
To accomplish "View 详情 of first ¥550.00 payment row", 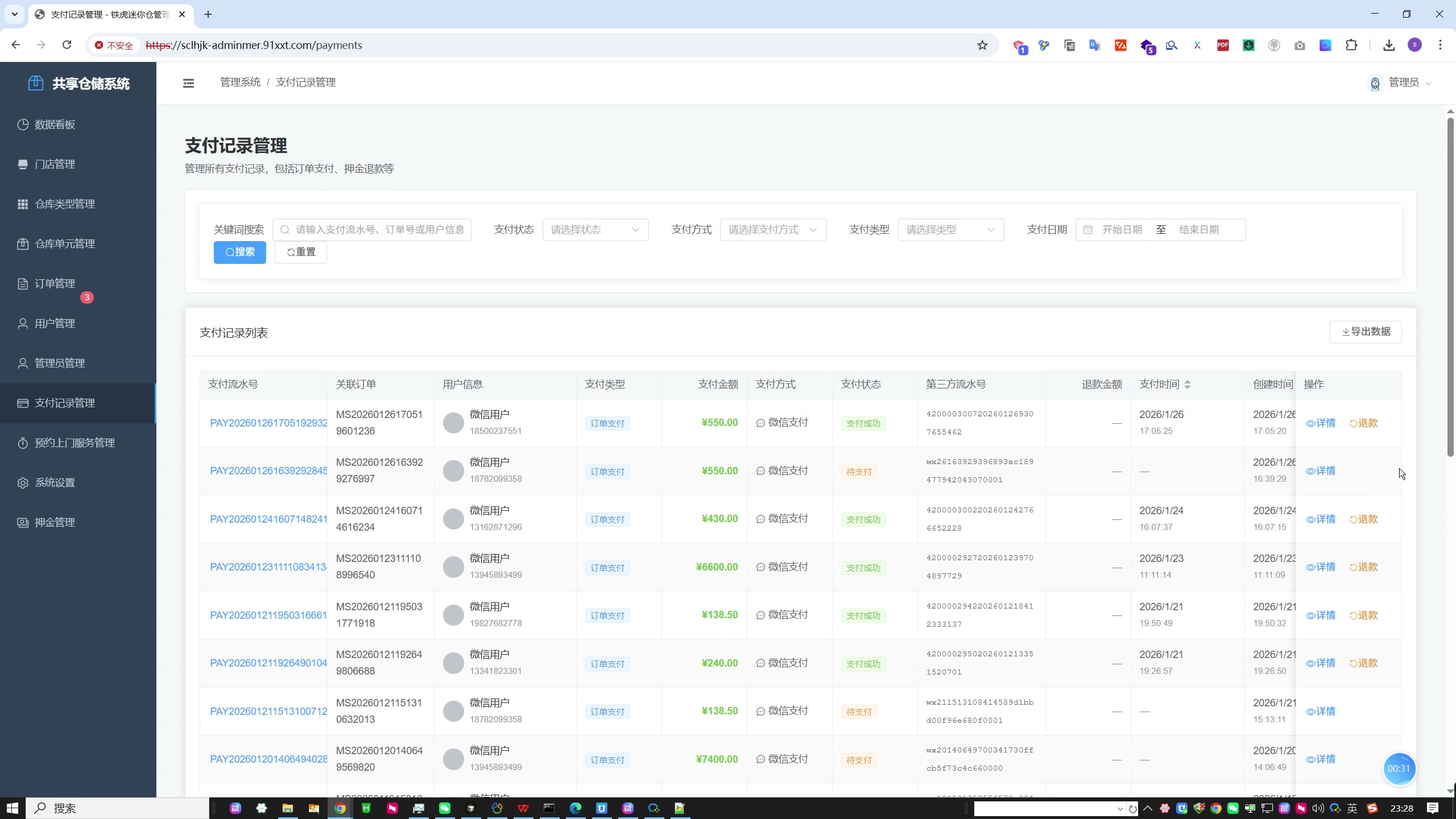I will tap(1320, 423).
